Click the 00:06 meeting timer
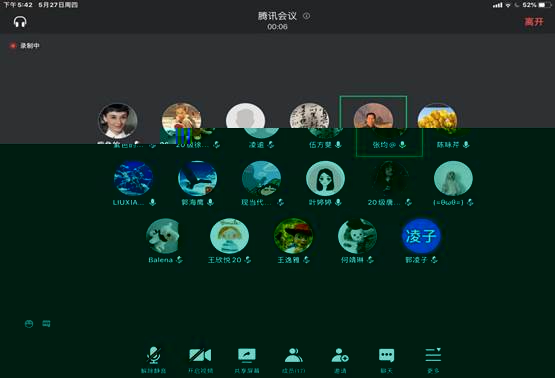Viewport: 555px width, 378px height. click(x=277, y=27)
